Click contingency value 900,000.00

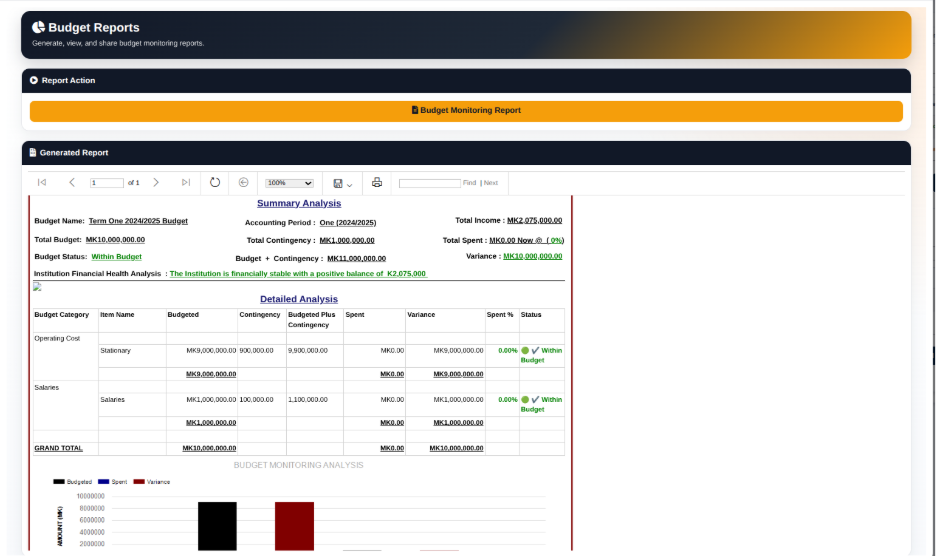coord(256,351)
